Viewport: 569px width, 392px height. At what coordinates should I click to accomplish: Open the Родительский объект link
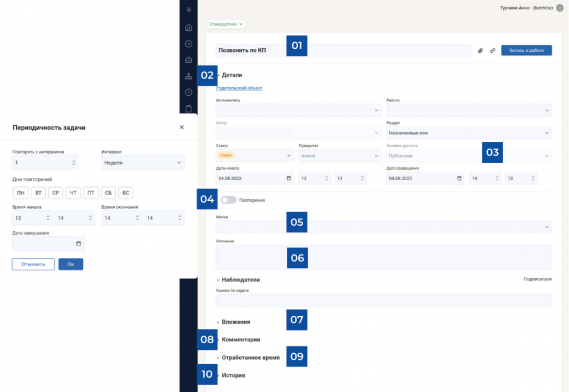pyautogui.click(x=239, y=88)
